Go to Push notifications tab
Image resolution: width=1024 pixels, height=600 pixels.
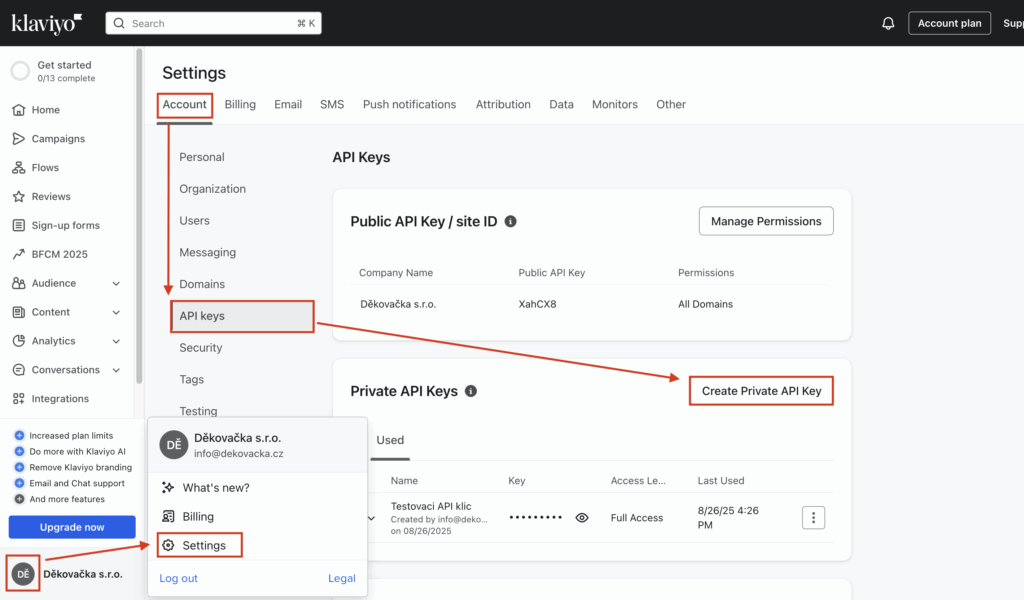coord(409,104)
